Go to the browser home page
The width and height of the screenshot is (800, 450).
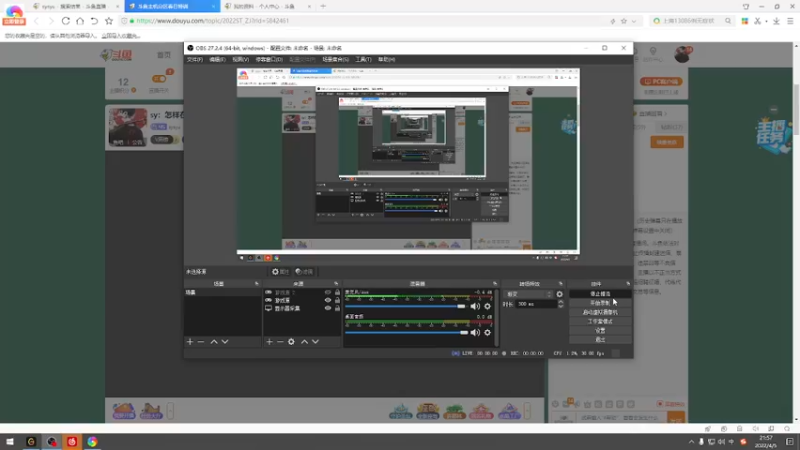point(80,21)
